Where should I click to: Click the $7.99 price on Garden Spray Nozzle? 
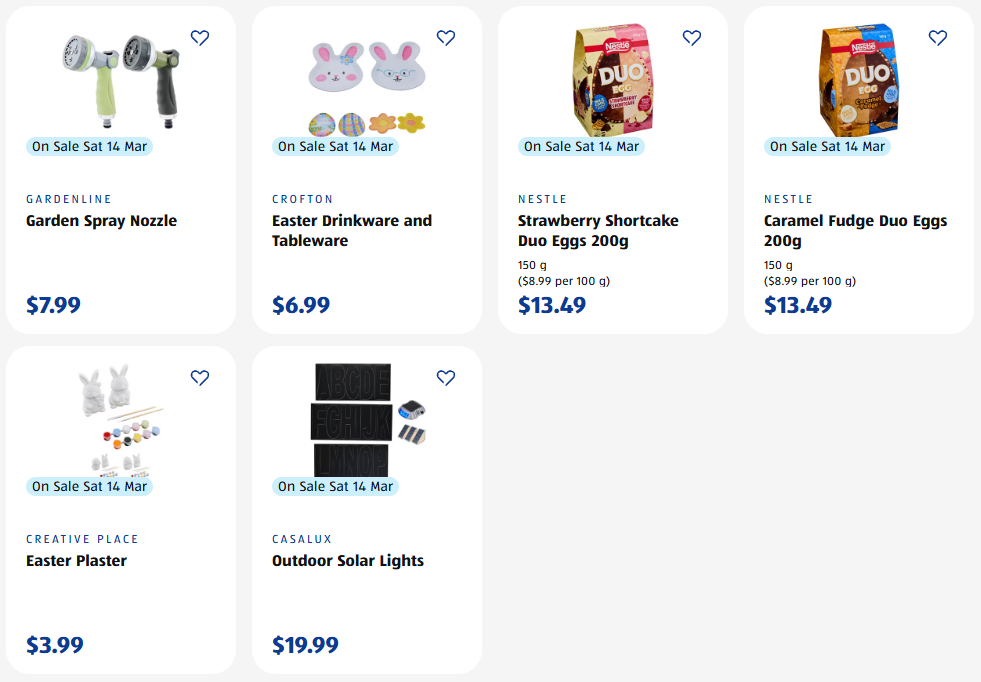click(x=53, y=305)
